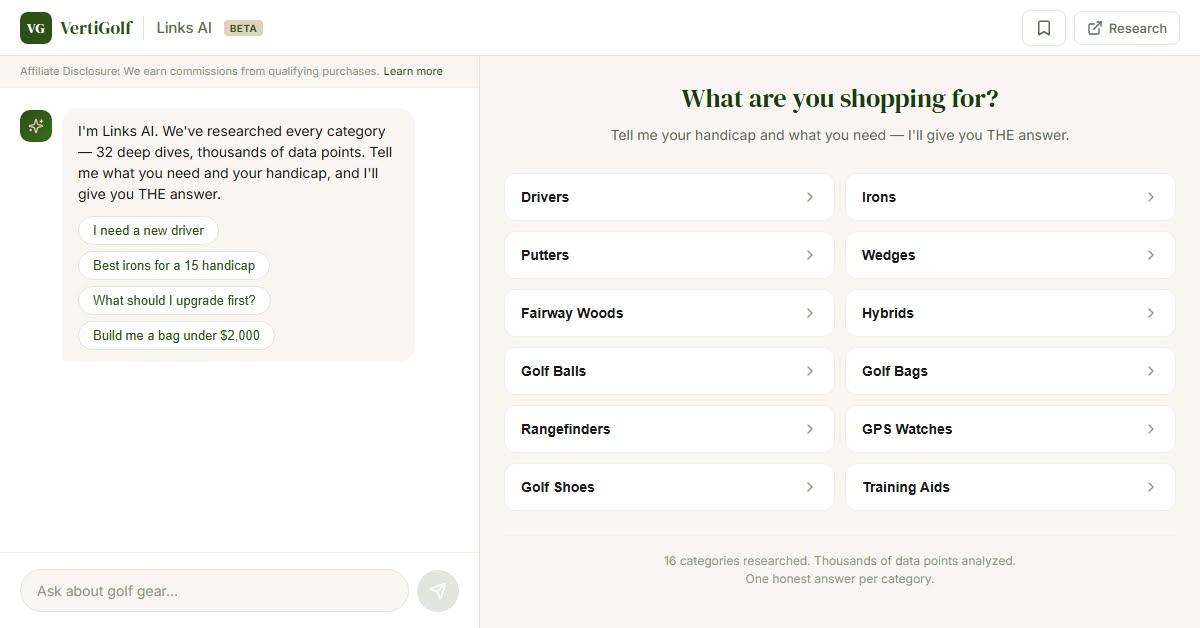This screenshot has height=628, width=1200.
Task: Open saved items via the bookmark icon
Action: (1044, 28)
